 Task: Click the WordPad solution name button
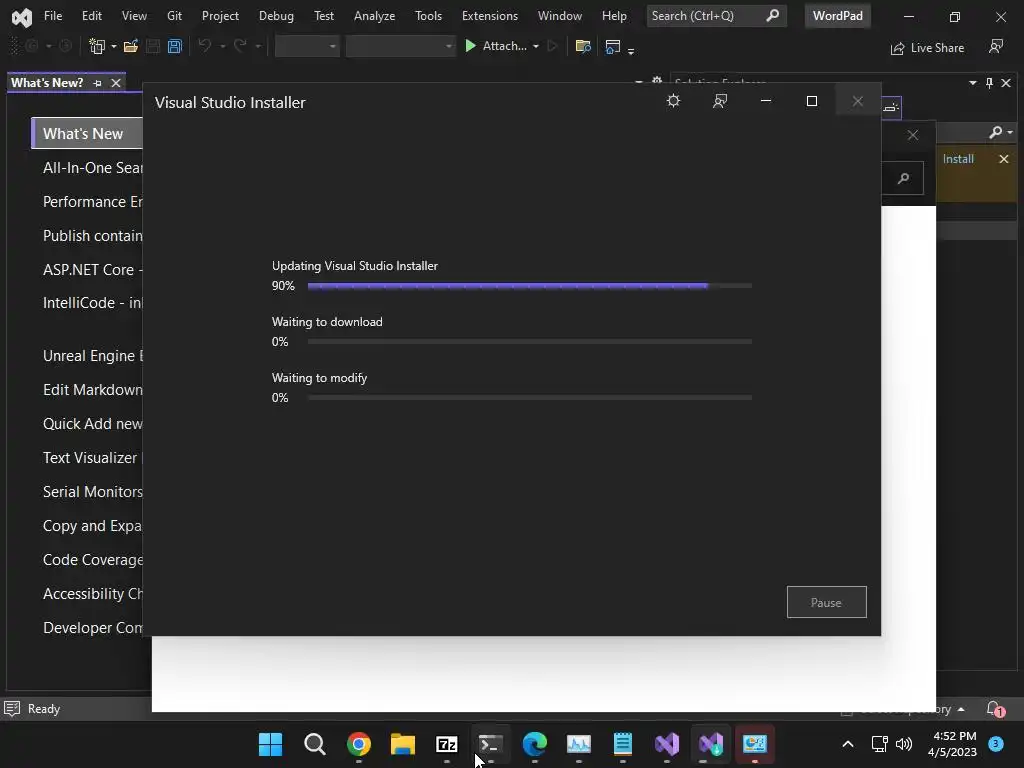tap(837, 16)
